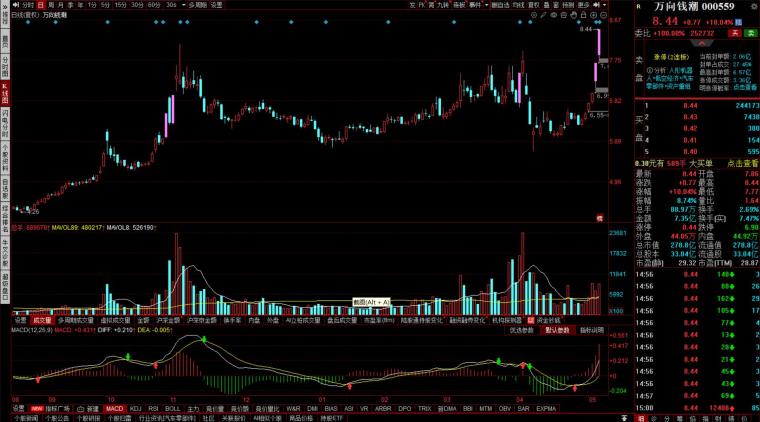Click 默认参数 default parameters button
This screenshot has width=760, height=422.
pos(557,330)
